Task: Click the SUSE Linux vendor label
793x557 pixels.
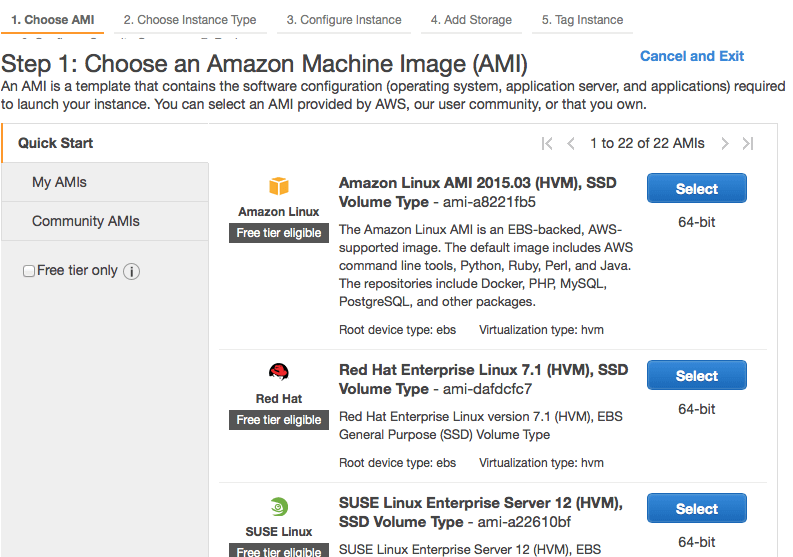Action: [x=279, y=532]
